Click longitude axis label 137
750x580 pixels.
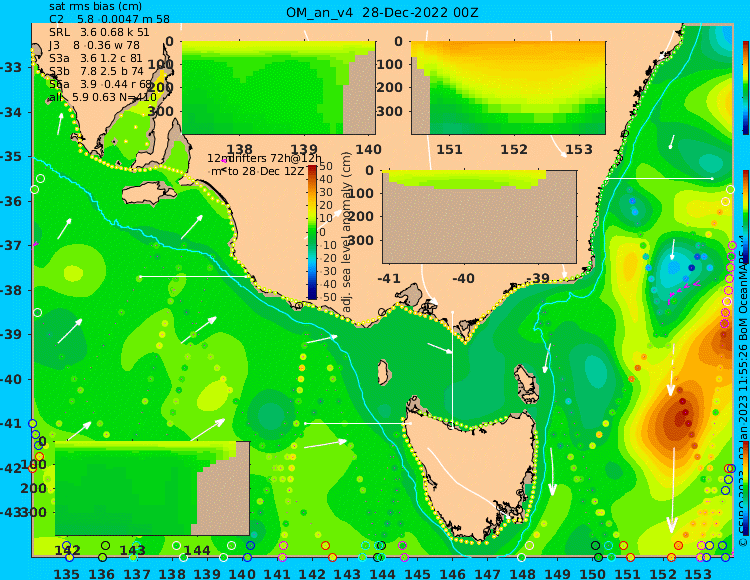tap(137, 573)
